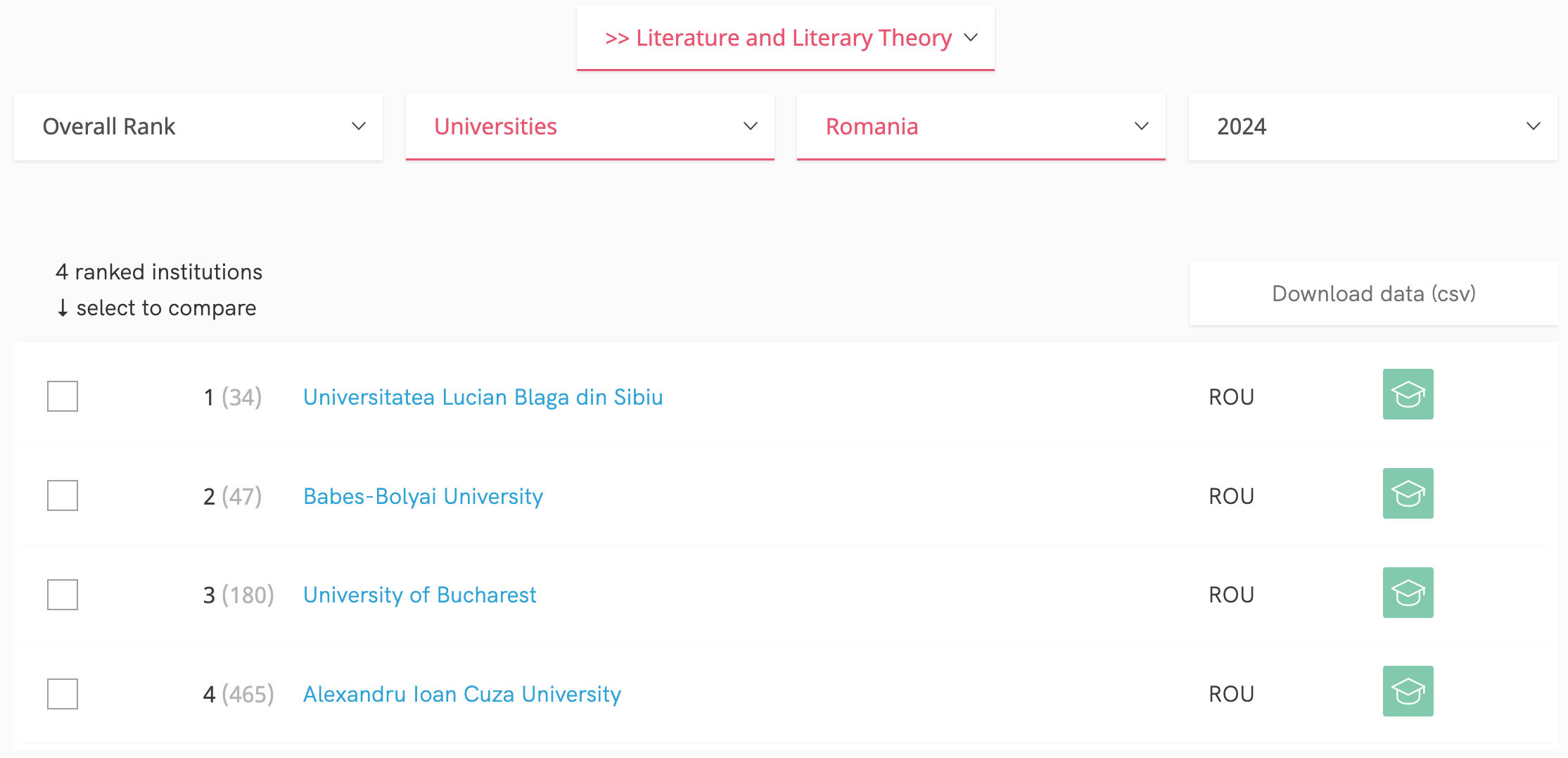Open Universitatea Lucian Blaga din Sibiu link

[483, 397]
